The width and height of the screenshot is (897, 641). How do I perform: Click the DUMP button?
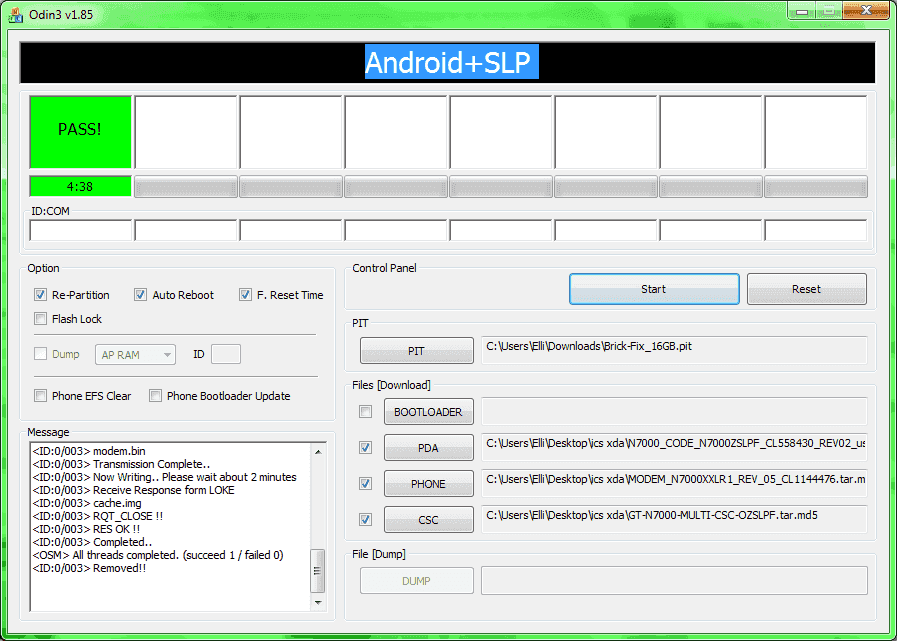click(x=416, y=581)
